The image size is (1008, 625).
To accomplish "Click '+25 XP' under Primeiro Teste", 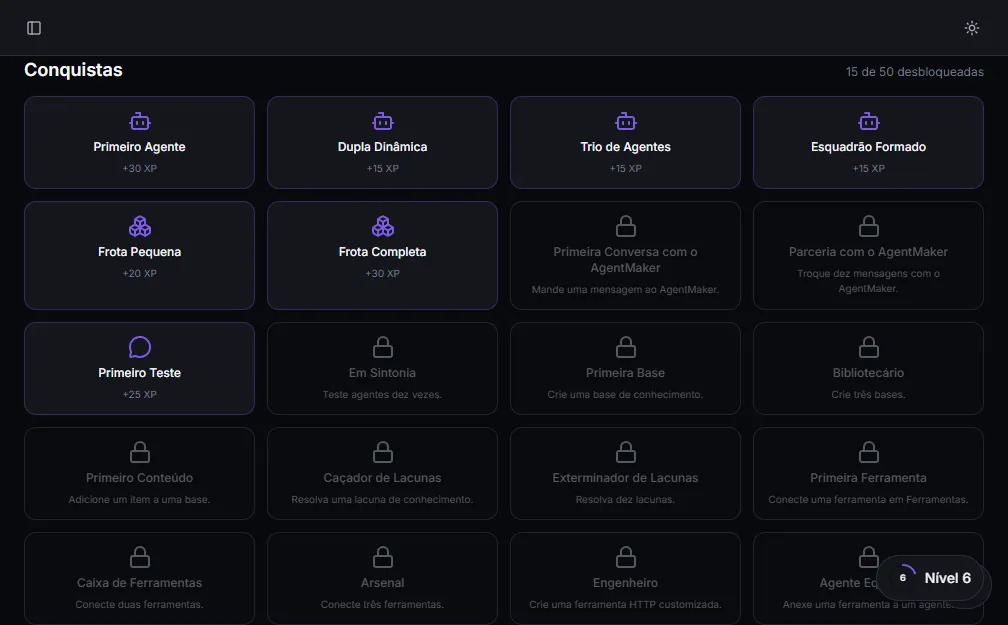I will tap(140, 394).
